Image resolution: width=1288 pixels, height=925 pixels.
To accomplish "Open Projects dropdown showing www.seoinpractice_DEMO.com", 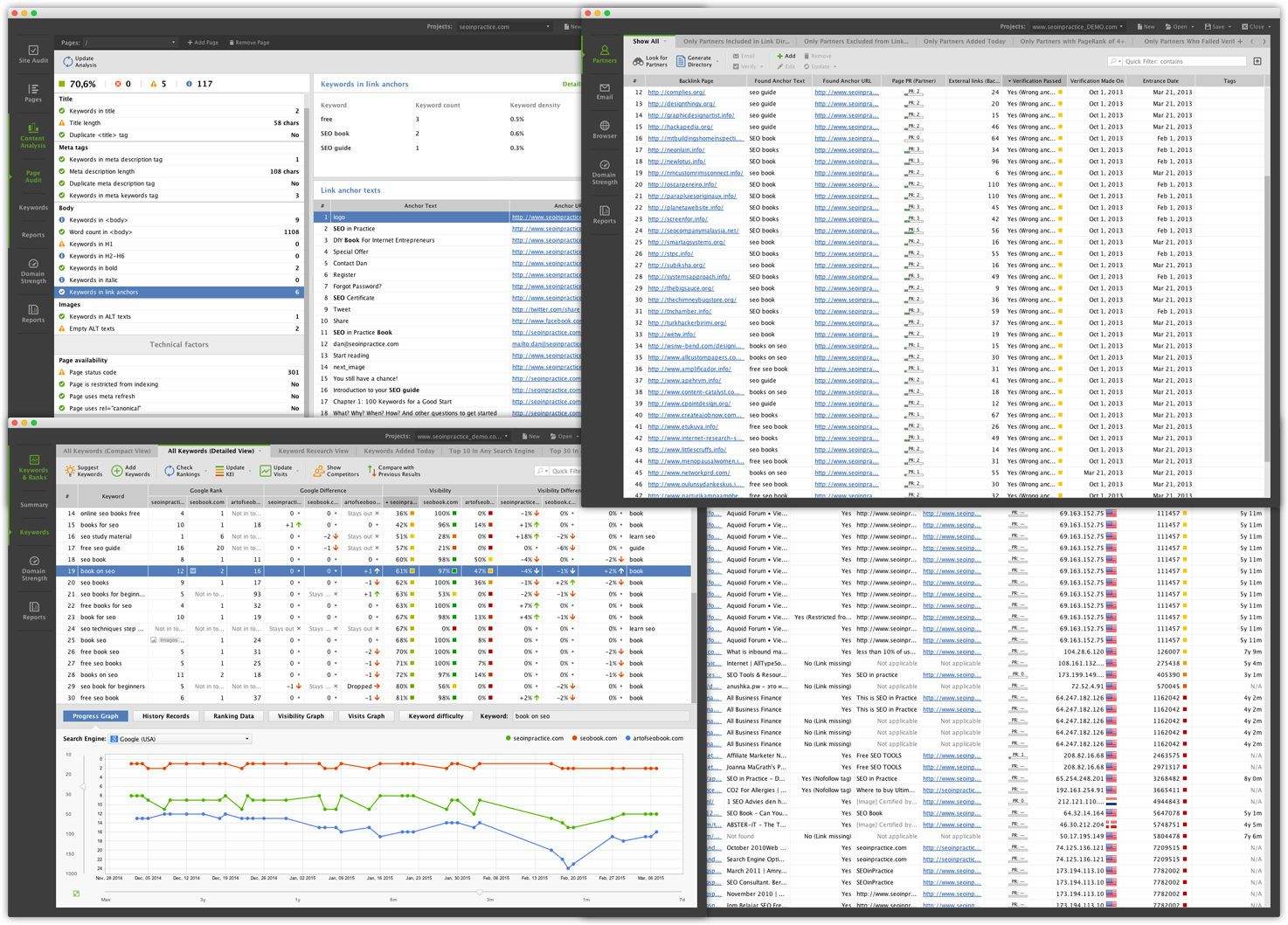I will 1077,27.
